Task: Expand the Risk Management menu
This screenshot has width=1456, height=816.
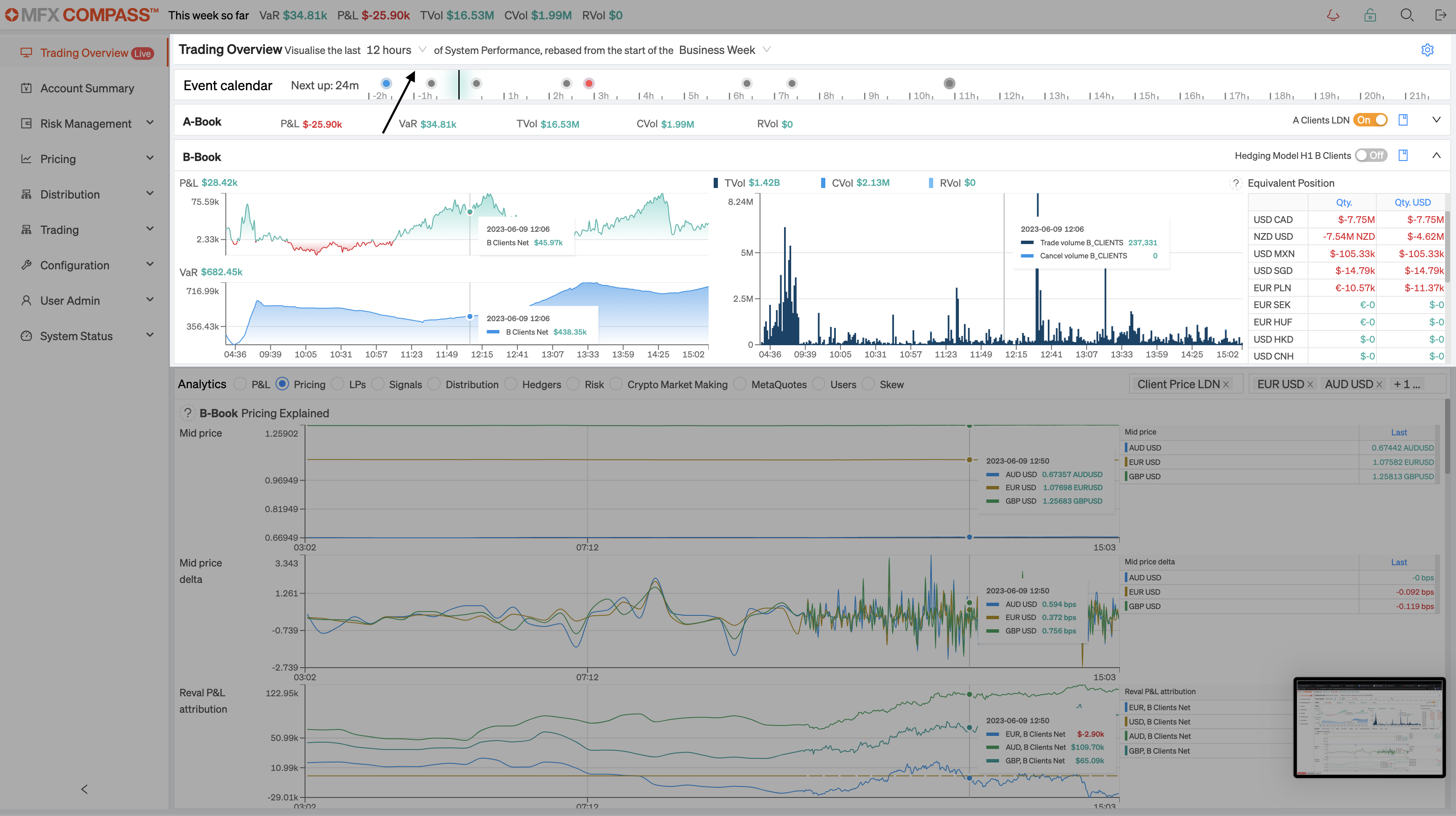Action: (x=150, y=123)
